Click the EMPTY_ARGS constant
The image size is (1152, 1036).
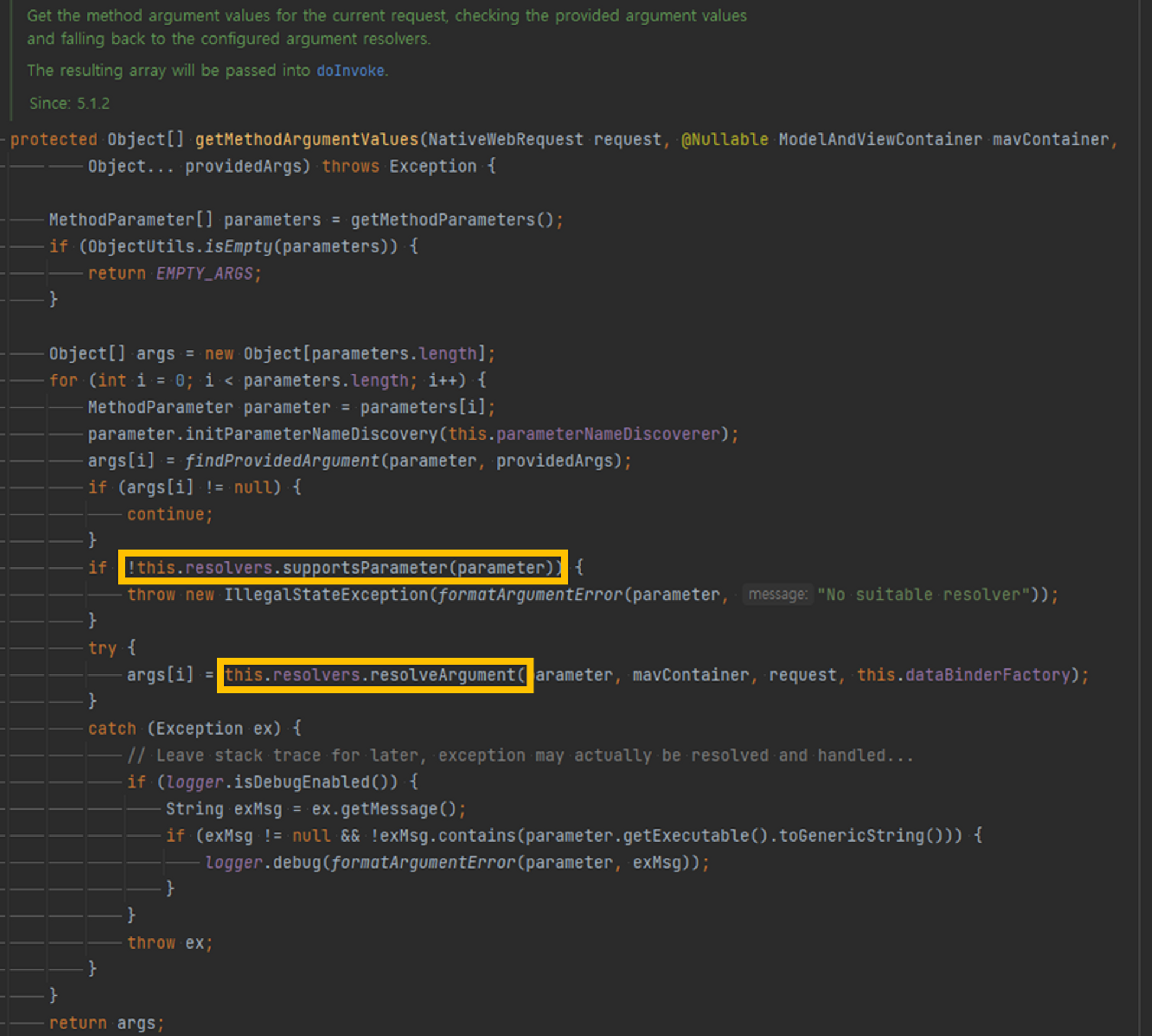pos(204,273)
